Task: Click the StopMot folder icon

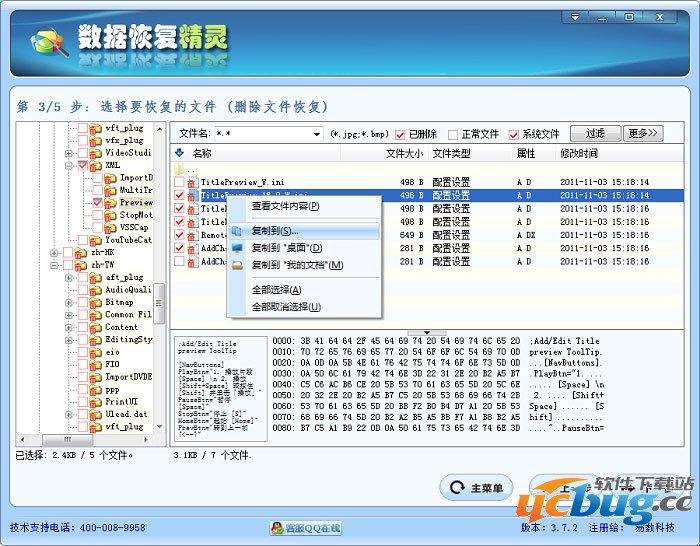Action: (x=110, y=216)
